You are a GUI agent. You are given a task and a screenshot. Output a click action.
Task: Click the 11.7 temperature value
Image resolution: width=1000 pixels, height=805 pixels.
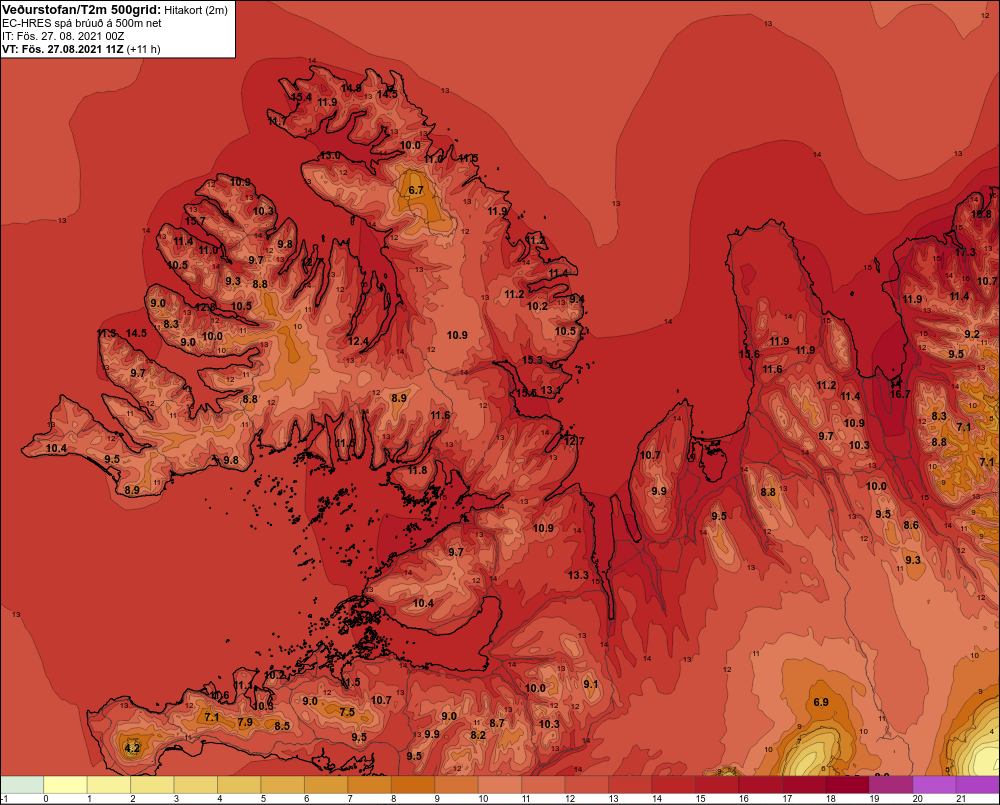click(277, 121)
